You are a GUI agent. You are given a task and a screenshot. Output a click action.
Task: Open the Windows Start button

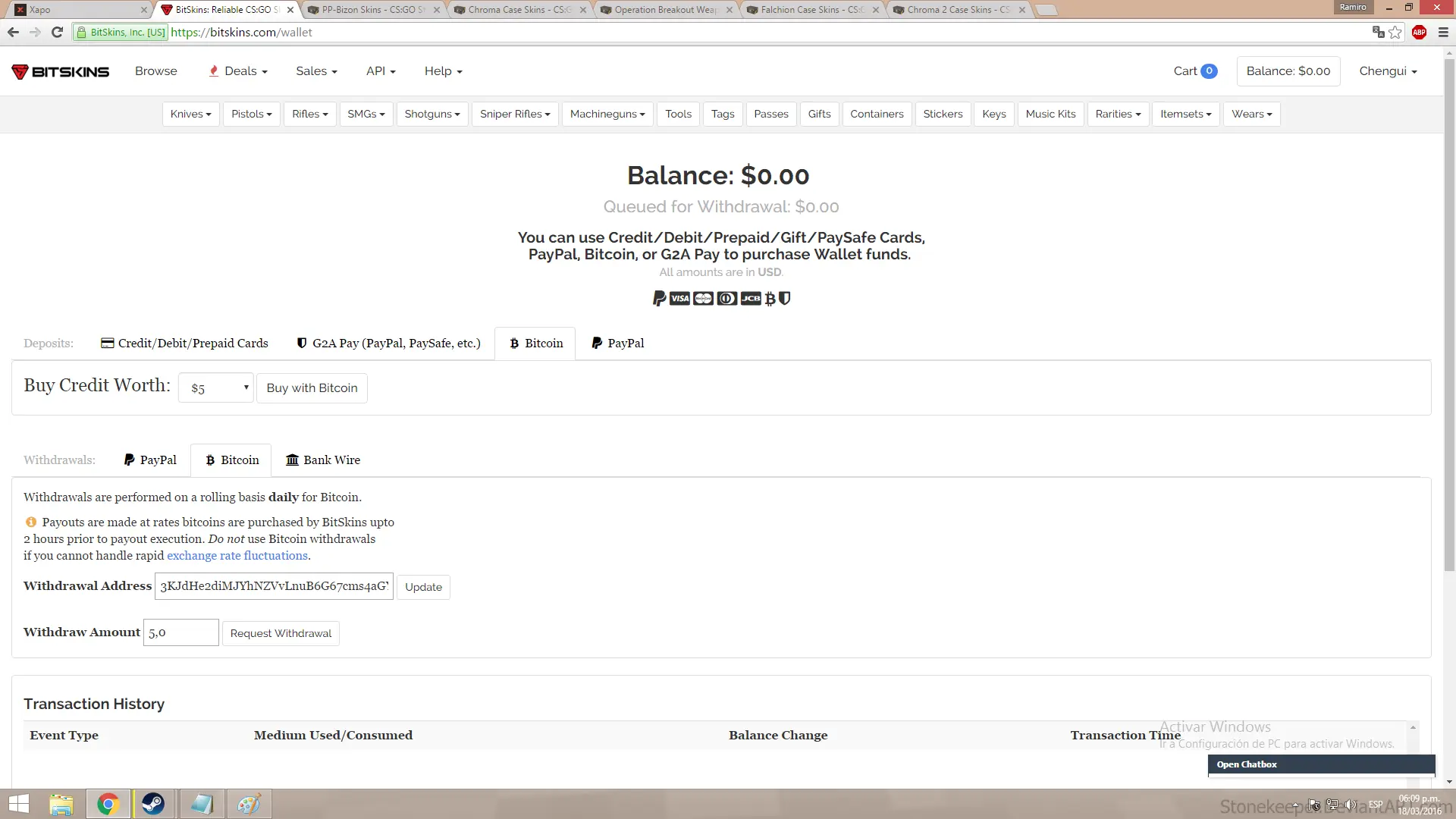coord(18,804)
